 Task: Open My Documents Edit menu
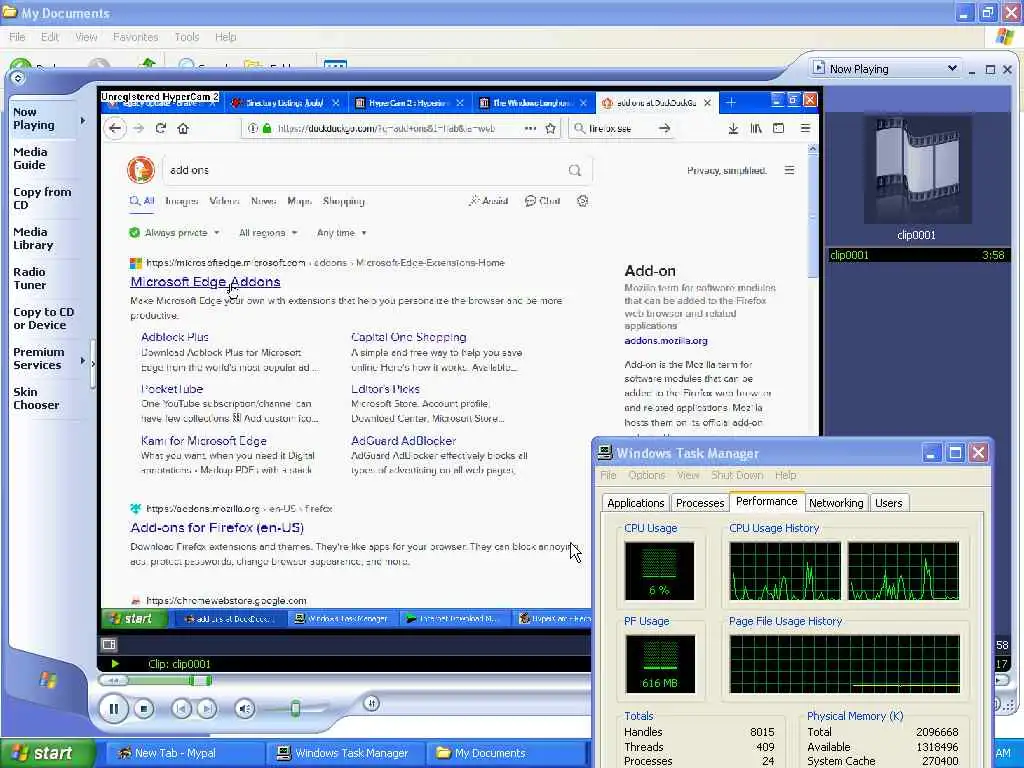coord(50,37)
